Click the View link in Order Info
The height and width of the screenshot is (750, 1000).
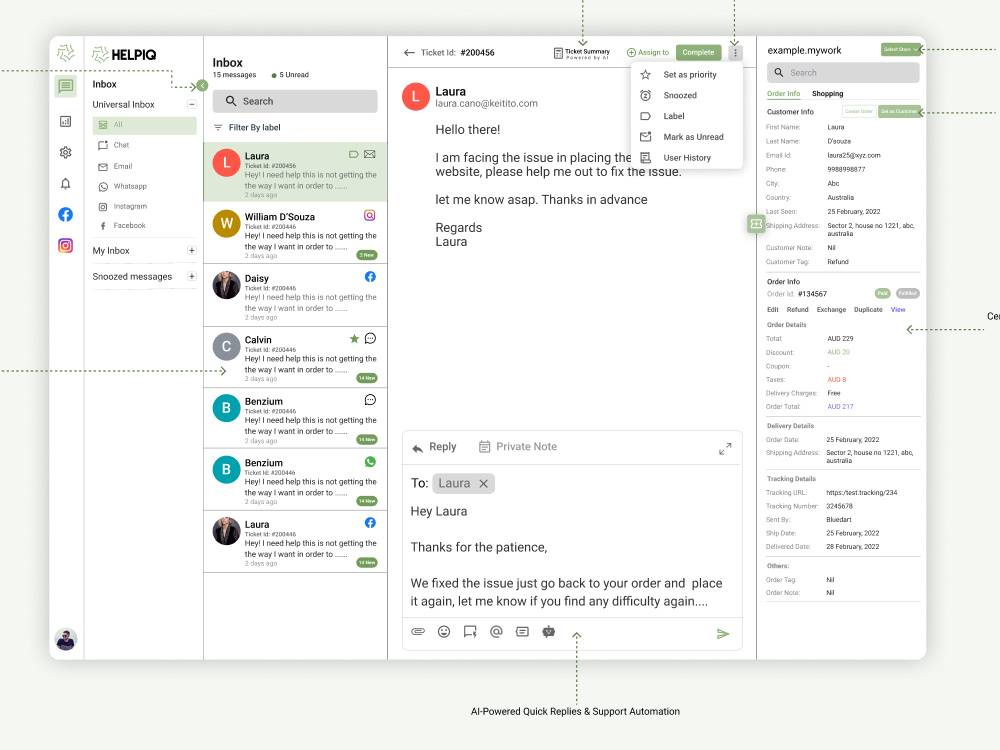[x=898, y=309]
